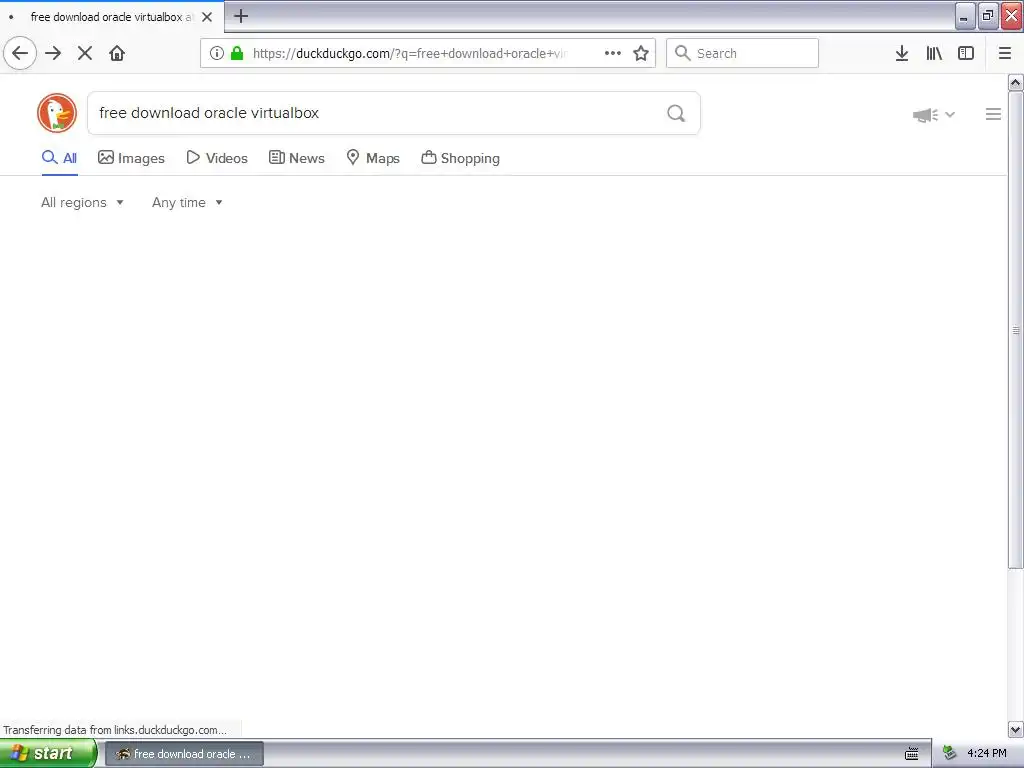Restore down the Firefox window

[988, 16]
